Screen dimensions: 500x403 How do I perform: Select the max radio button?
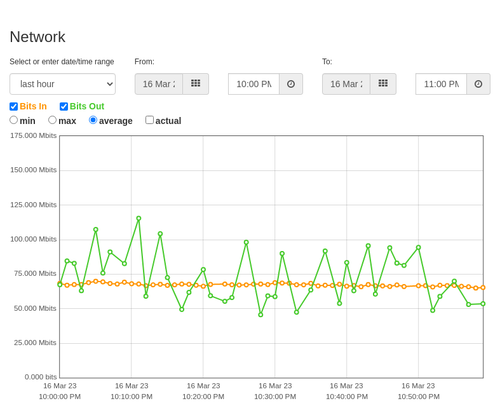tap(52, 120)
